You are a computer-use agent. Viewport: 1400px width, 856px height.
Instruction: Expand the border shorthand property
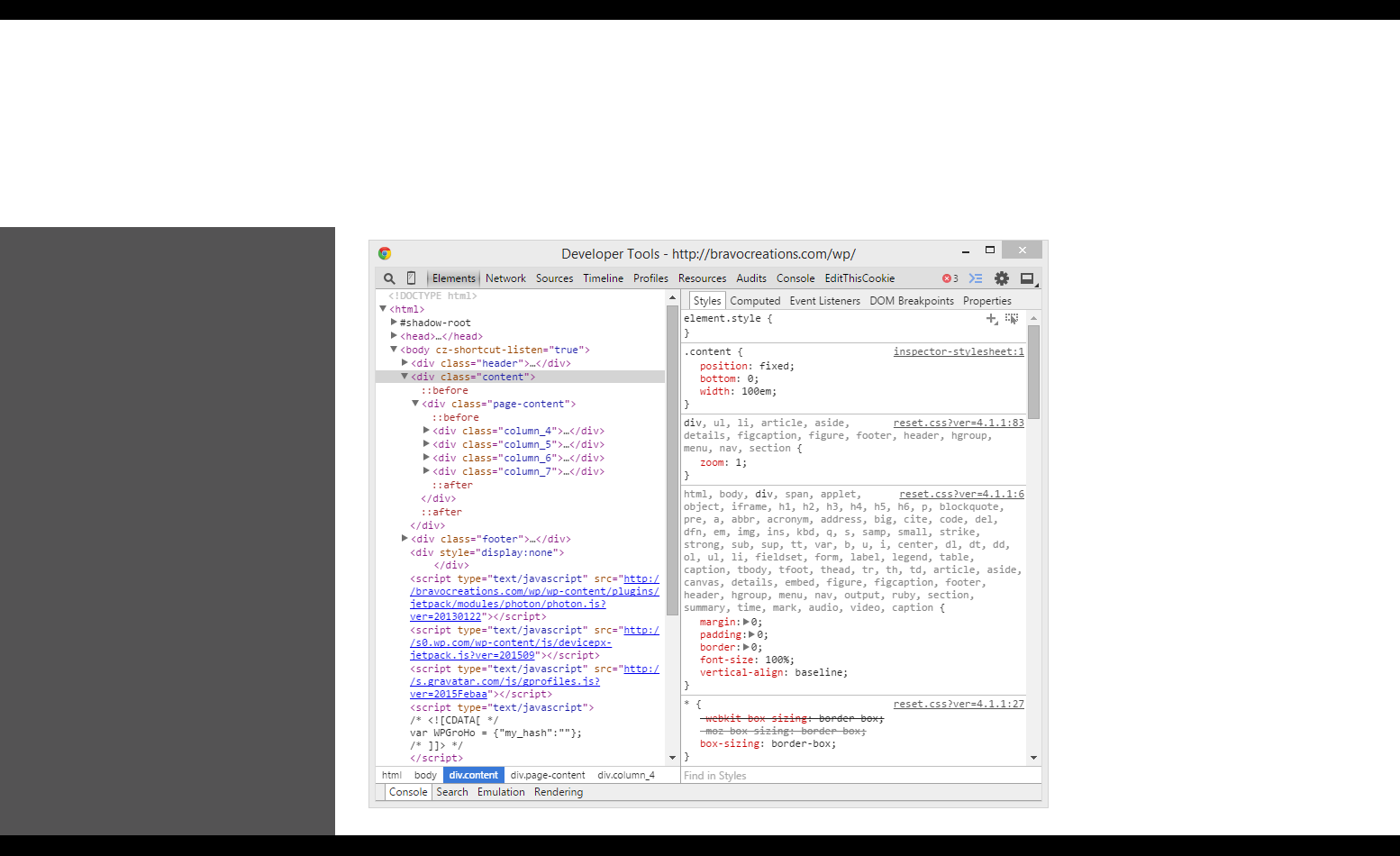coord(746,647)
